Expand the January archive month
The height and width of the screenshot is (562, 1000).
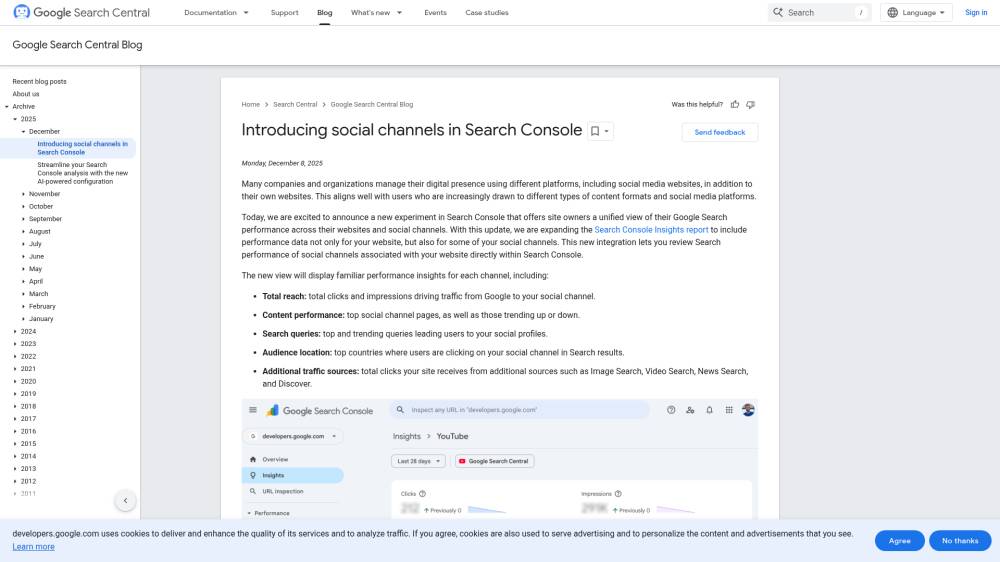(24, 319)
